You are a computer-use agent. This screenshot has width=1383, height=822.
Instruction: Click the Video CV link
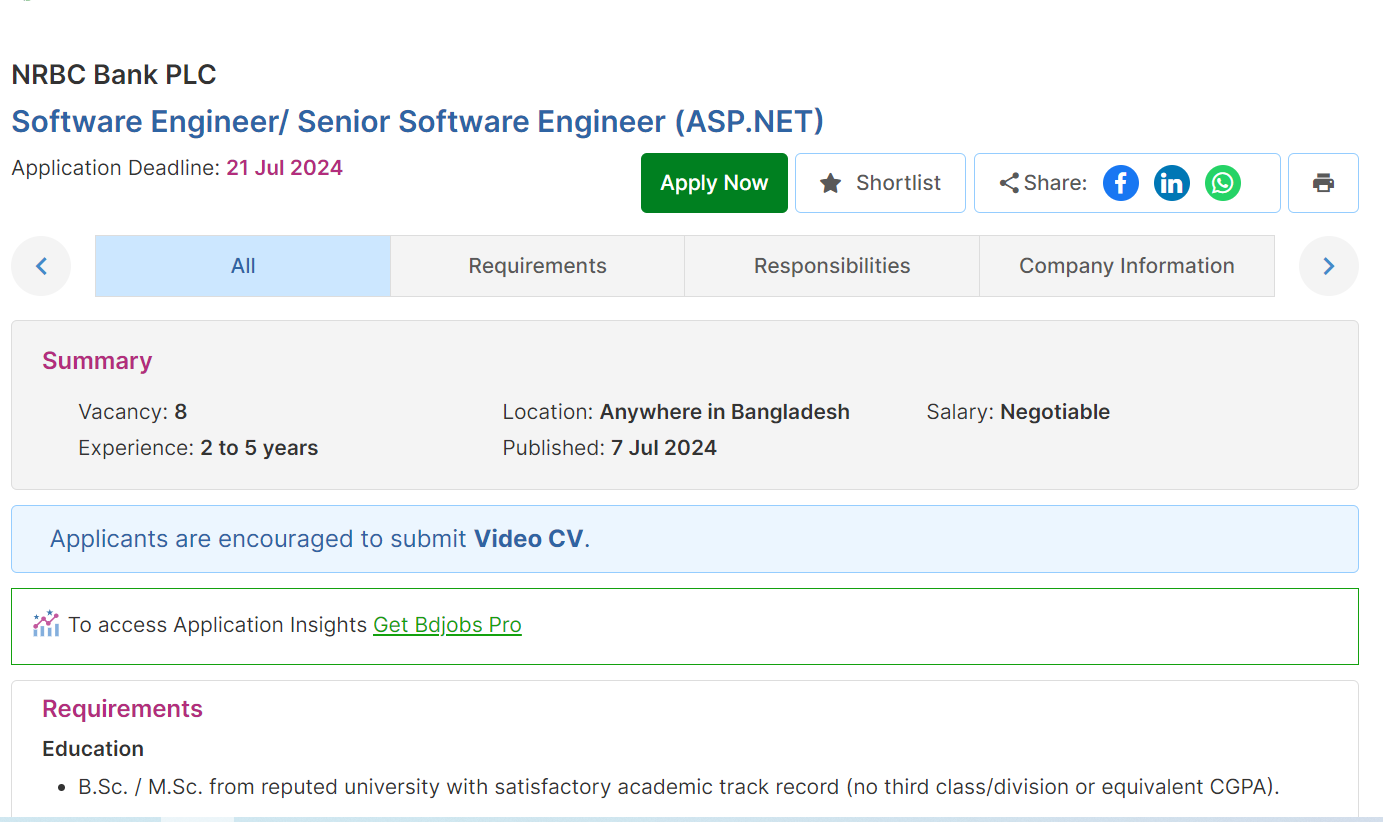pos(528,539)
